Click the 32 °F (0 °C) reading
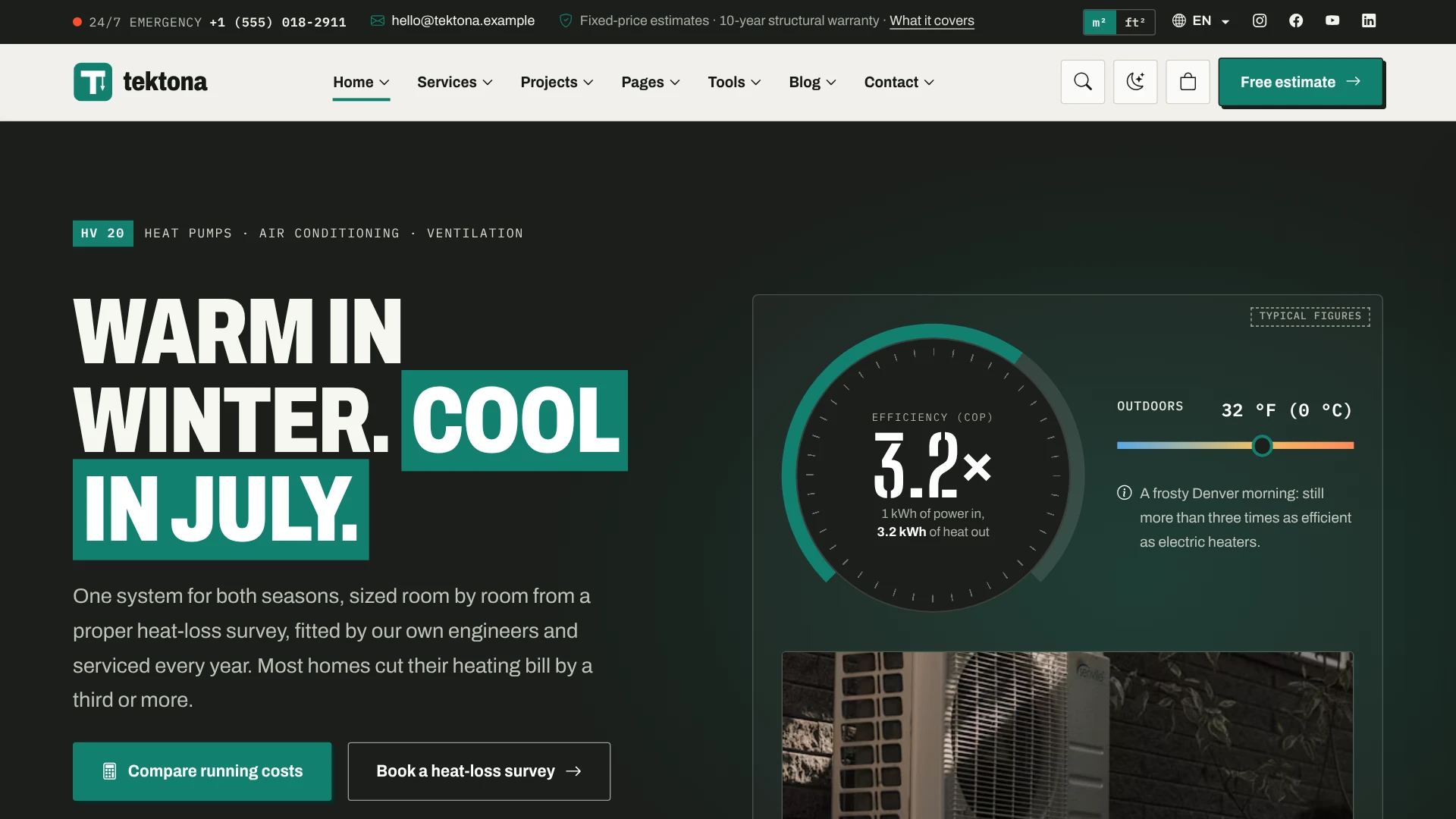The width and height of the screenshot is (1456, 819). [1286, 410]
